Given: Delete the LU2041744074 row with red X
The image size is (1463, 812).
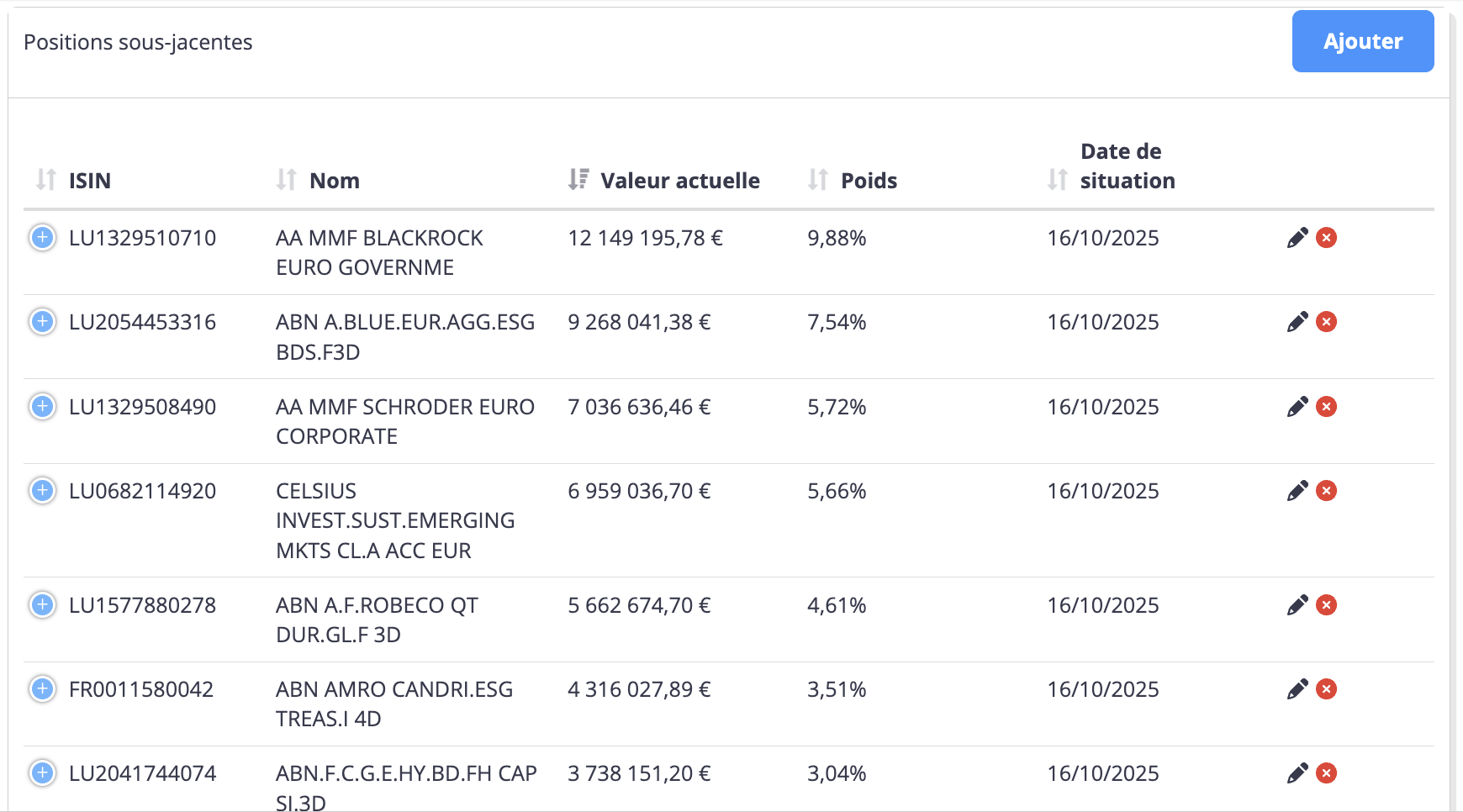Looking at the screenshot, I should point(1326,773).
